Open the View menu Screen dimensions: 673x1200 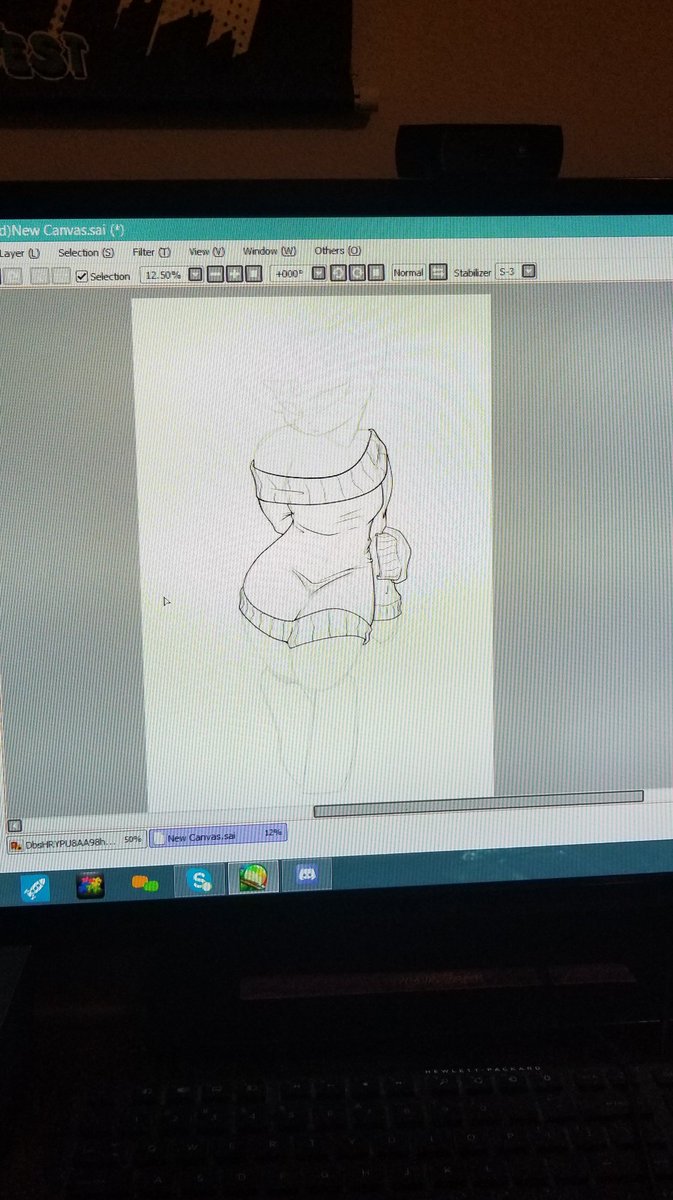point(207,252)
